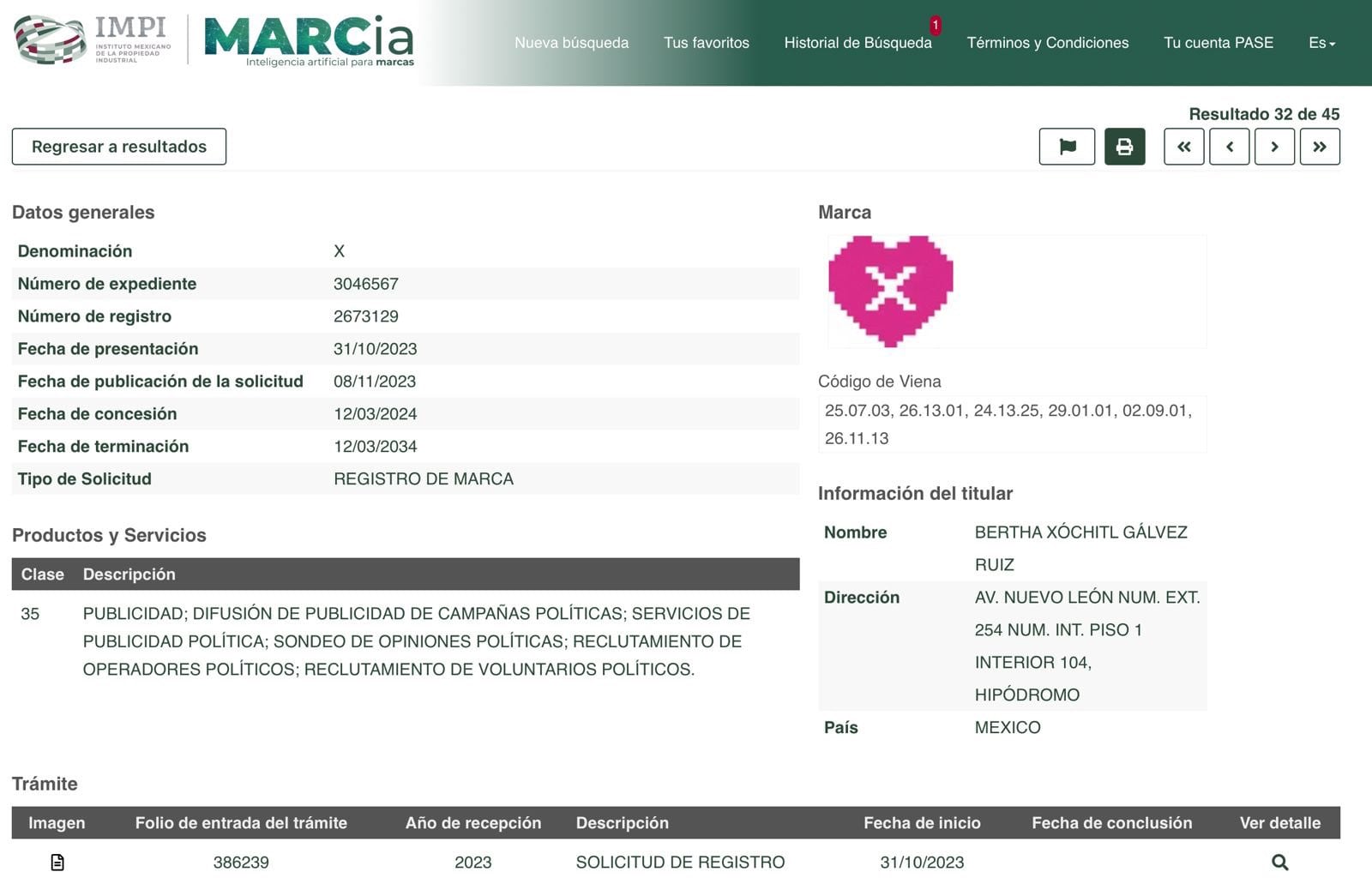Image resolution: width=1372 pixels, height=896 pixels.
Task: Open the Es language dropdown
Action: [x=1321, y=43]
